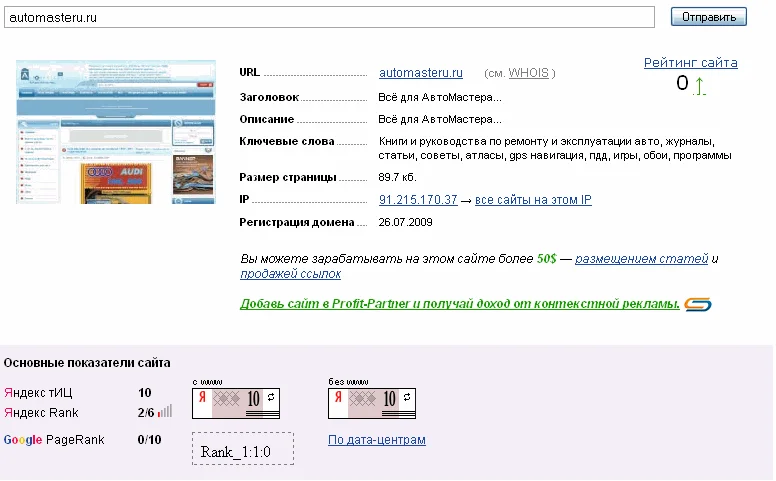Click the green up-arrow rating icon

(699, 86)
